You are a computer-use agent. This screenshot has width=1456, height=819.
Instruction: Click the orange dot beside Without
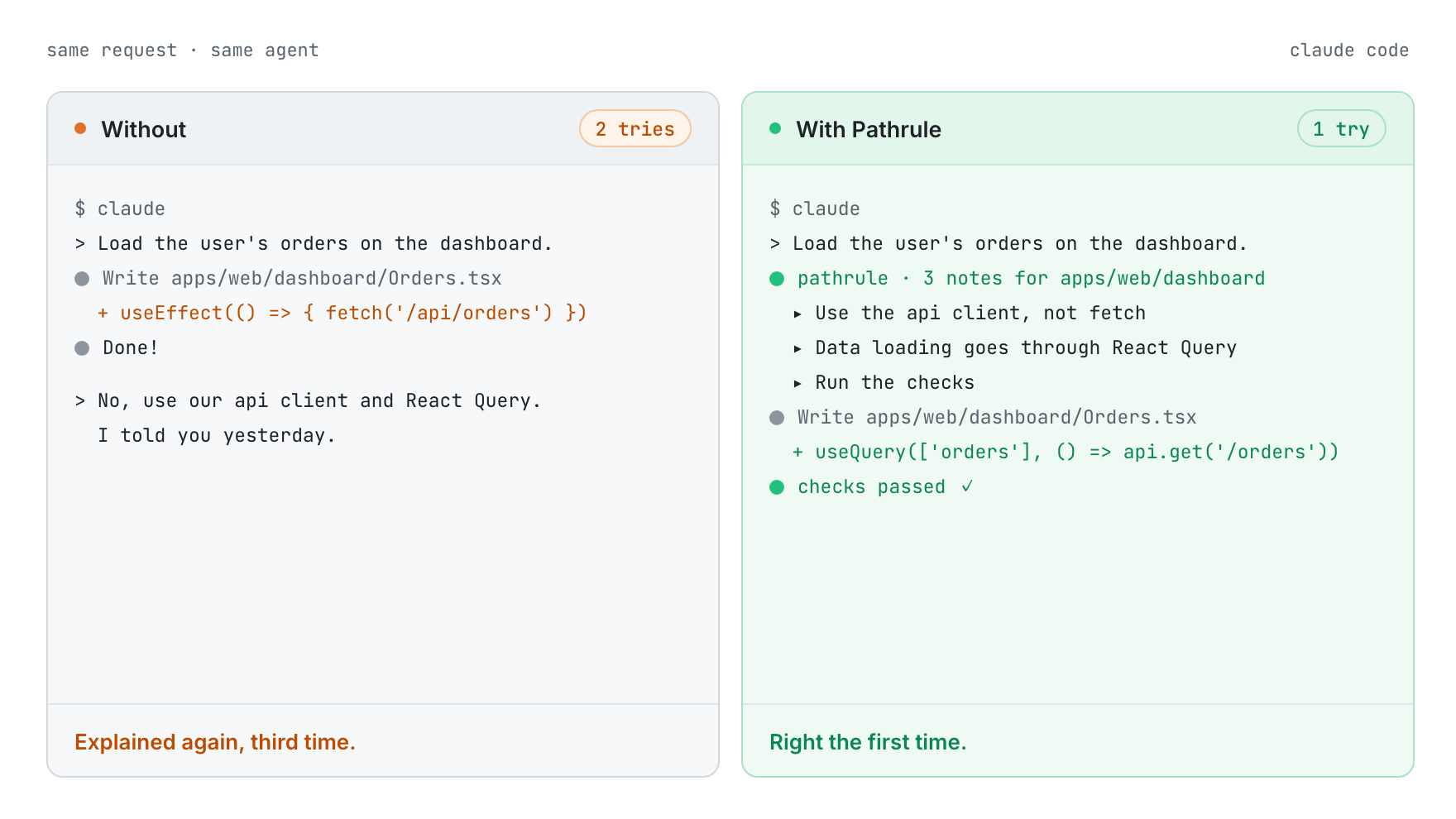coord(80,128)
